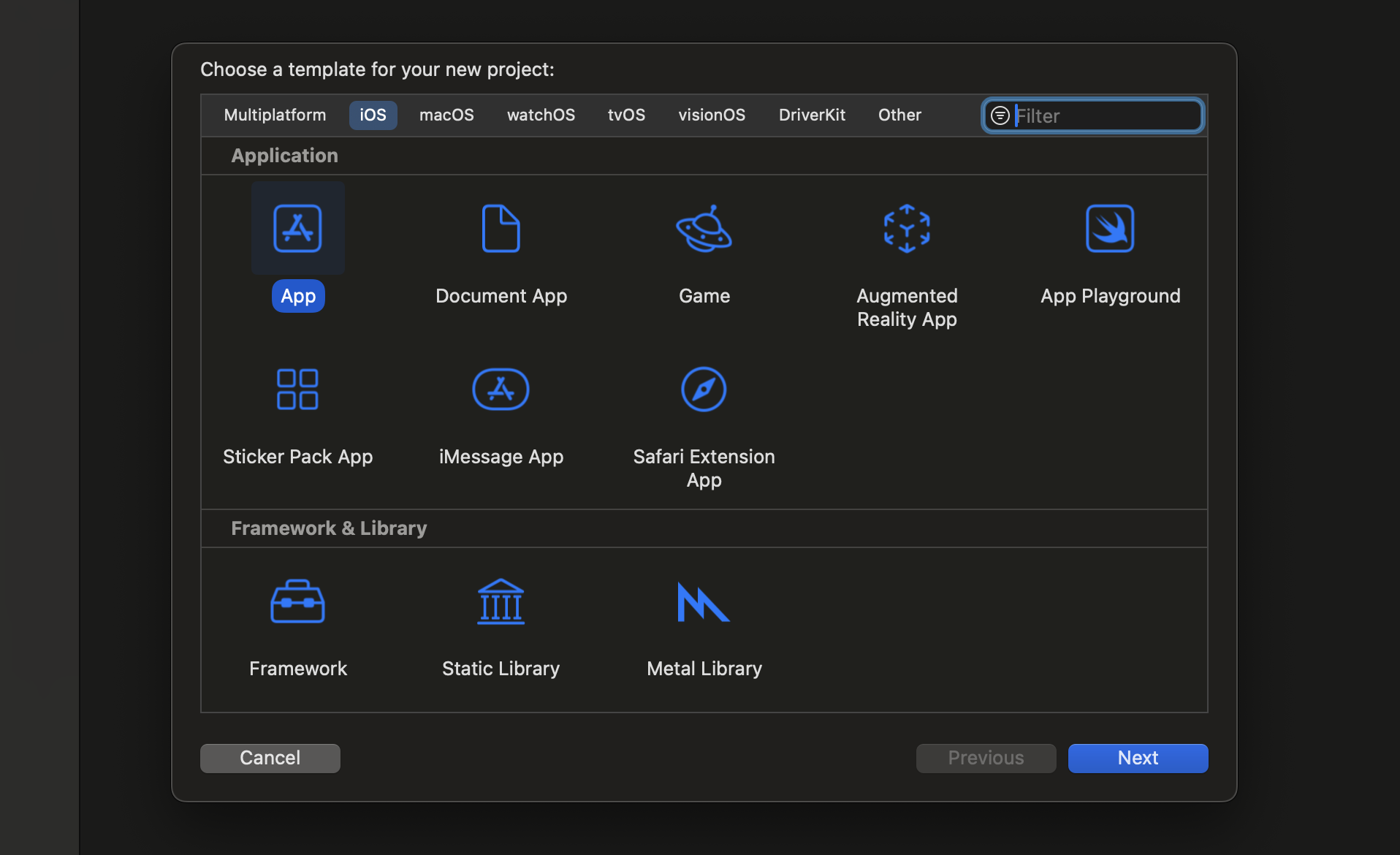Open the filter options icon
Viewport: 1400px width, 855px height.
[1000, 115]
